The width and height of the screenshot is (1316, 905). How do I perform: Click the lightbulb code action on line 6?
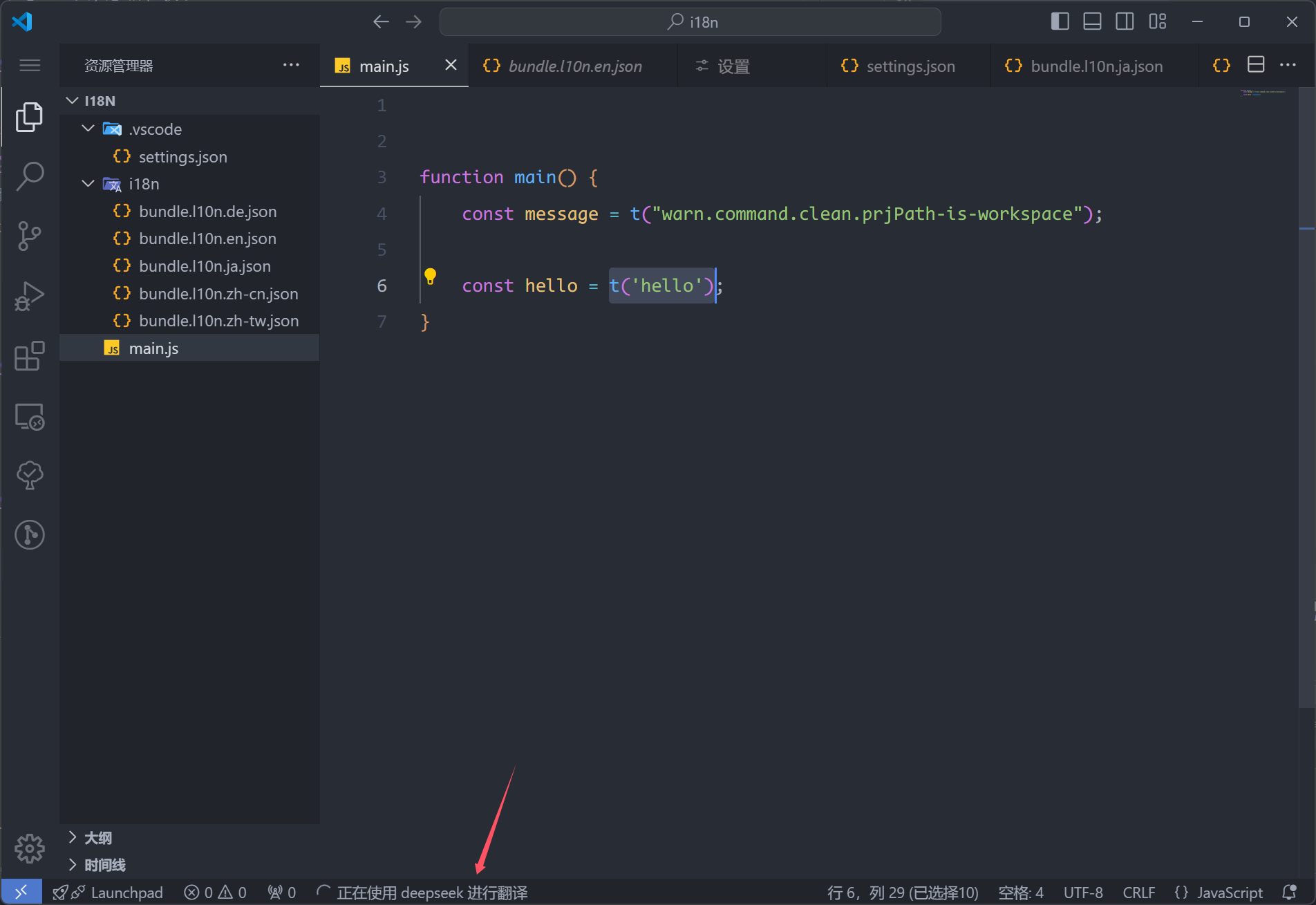click(x=430, y=277)
